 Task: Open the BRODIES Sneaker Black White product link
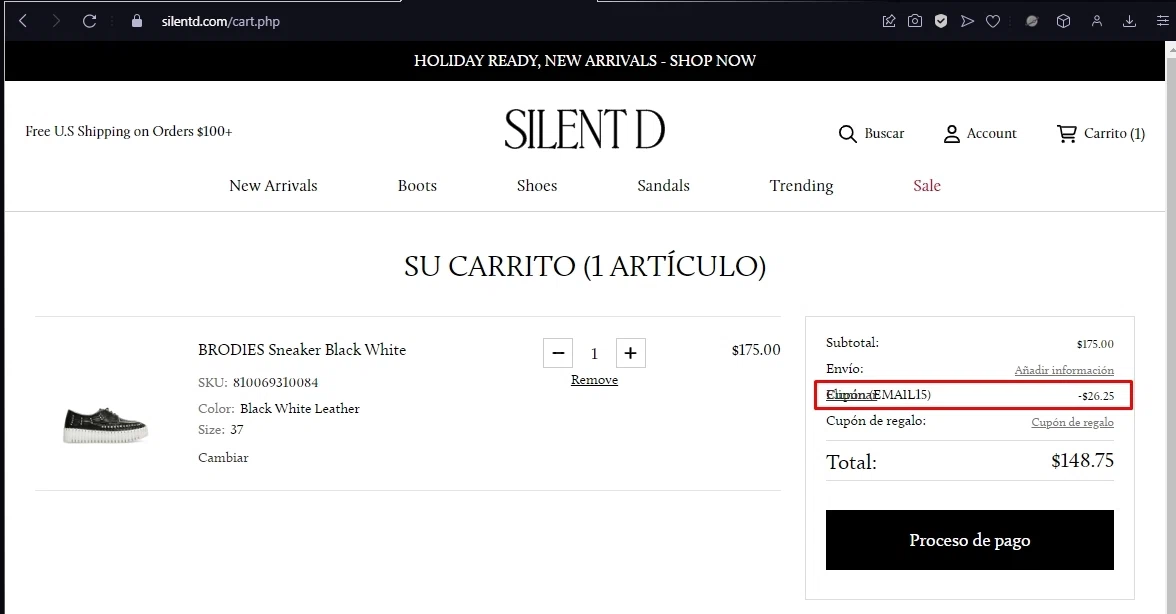pyautogui.click(x=302, y=349)
